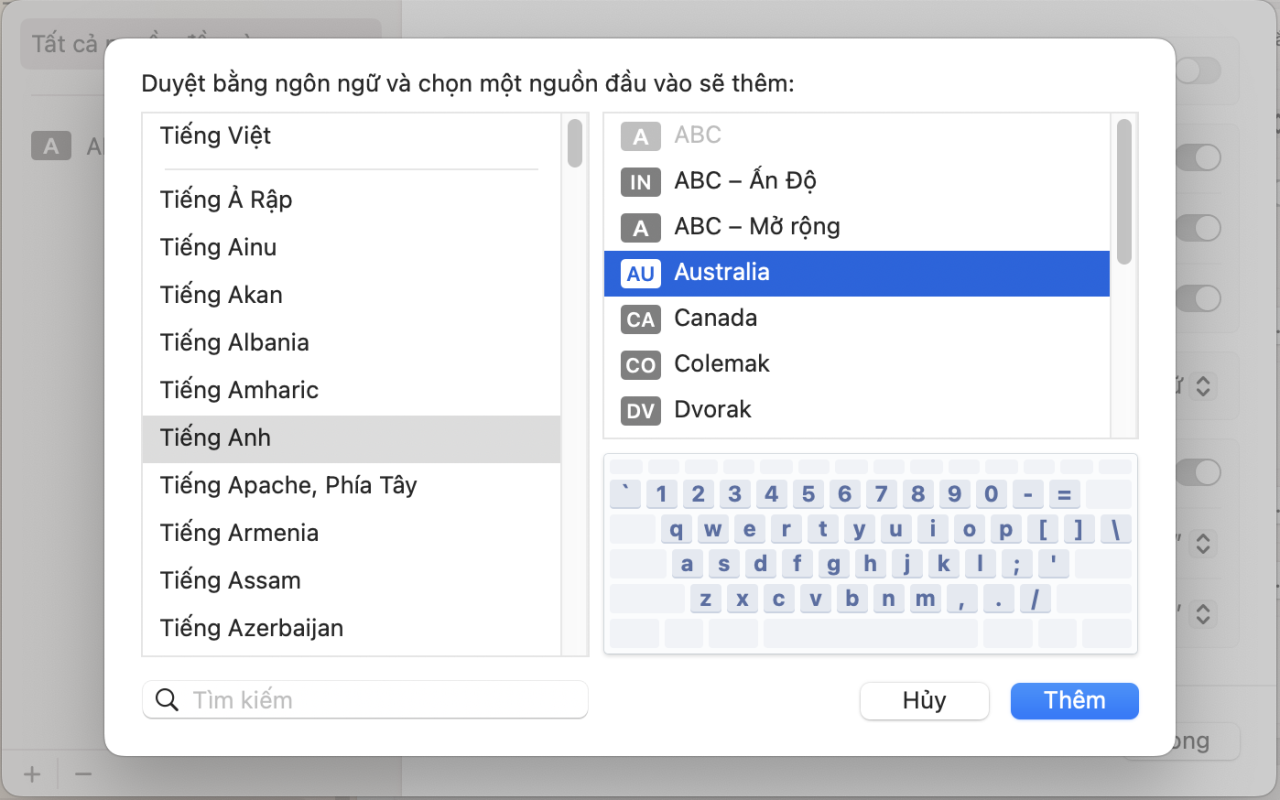Click the minus icon to remove input source
The image size is (1280, 800).
[84, 774]
